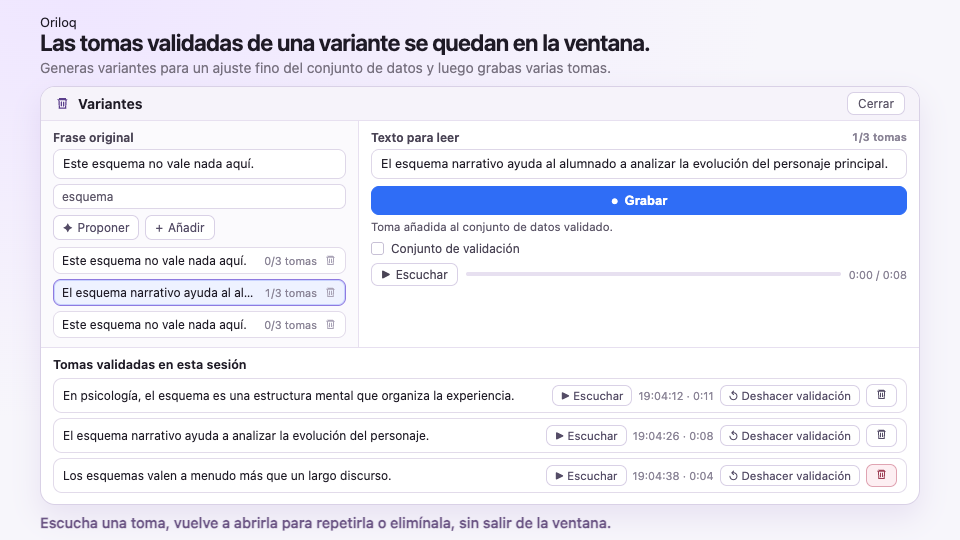960x540 pixels.
Task: Play the current take with Escuchar beside the progress bar
Action: click(414, 275)
